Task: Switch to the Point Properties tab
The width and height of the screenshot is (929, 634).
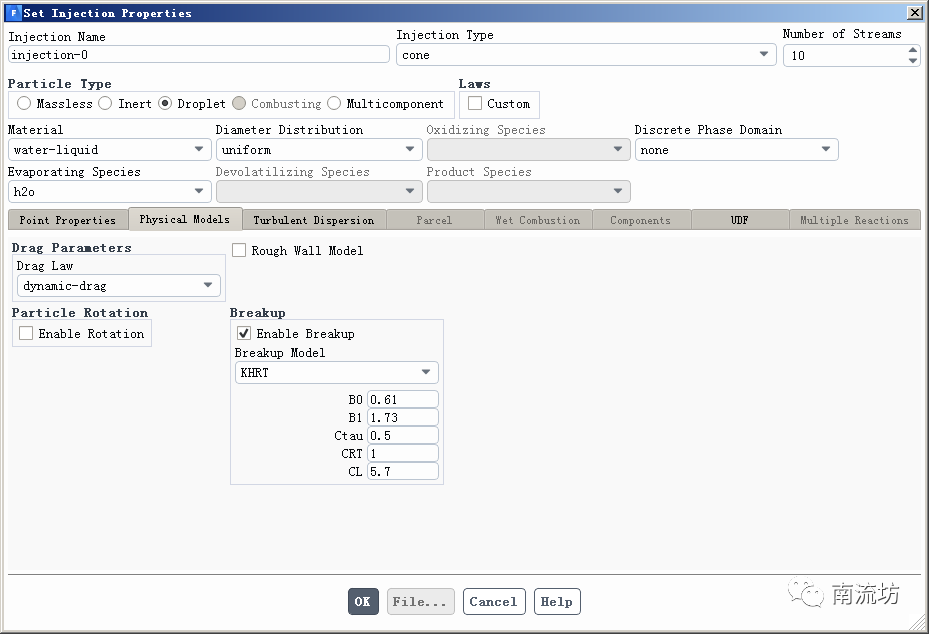Action: click(67, 220)
